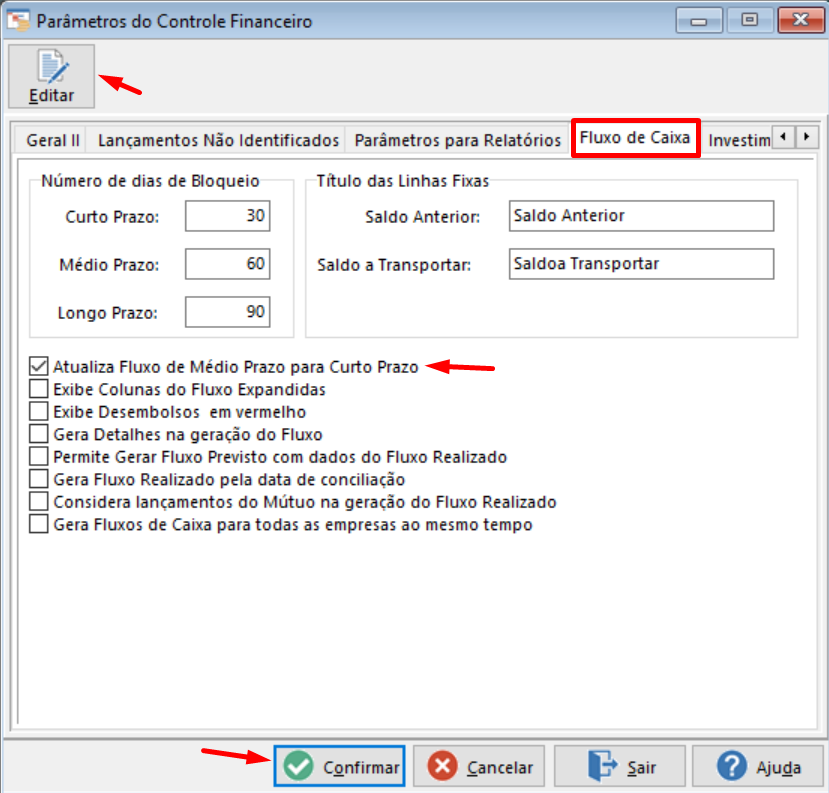Open the partially visible Investim tab

[739, 140]
